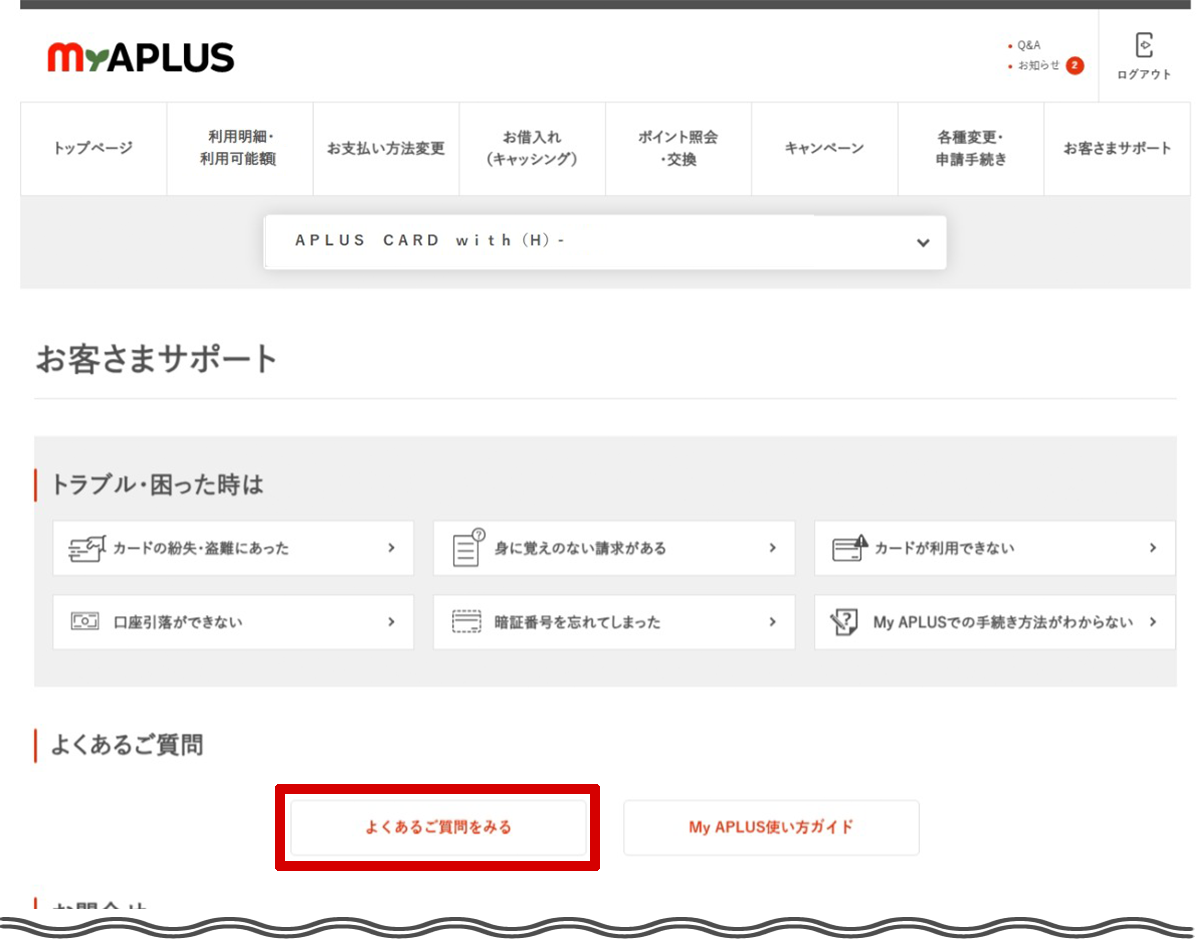Open the notification badge showing 2
The width and height of the screenshot is (1197, 950).
tap(1074, 66)
